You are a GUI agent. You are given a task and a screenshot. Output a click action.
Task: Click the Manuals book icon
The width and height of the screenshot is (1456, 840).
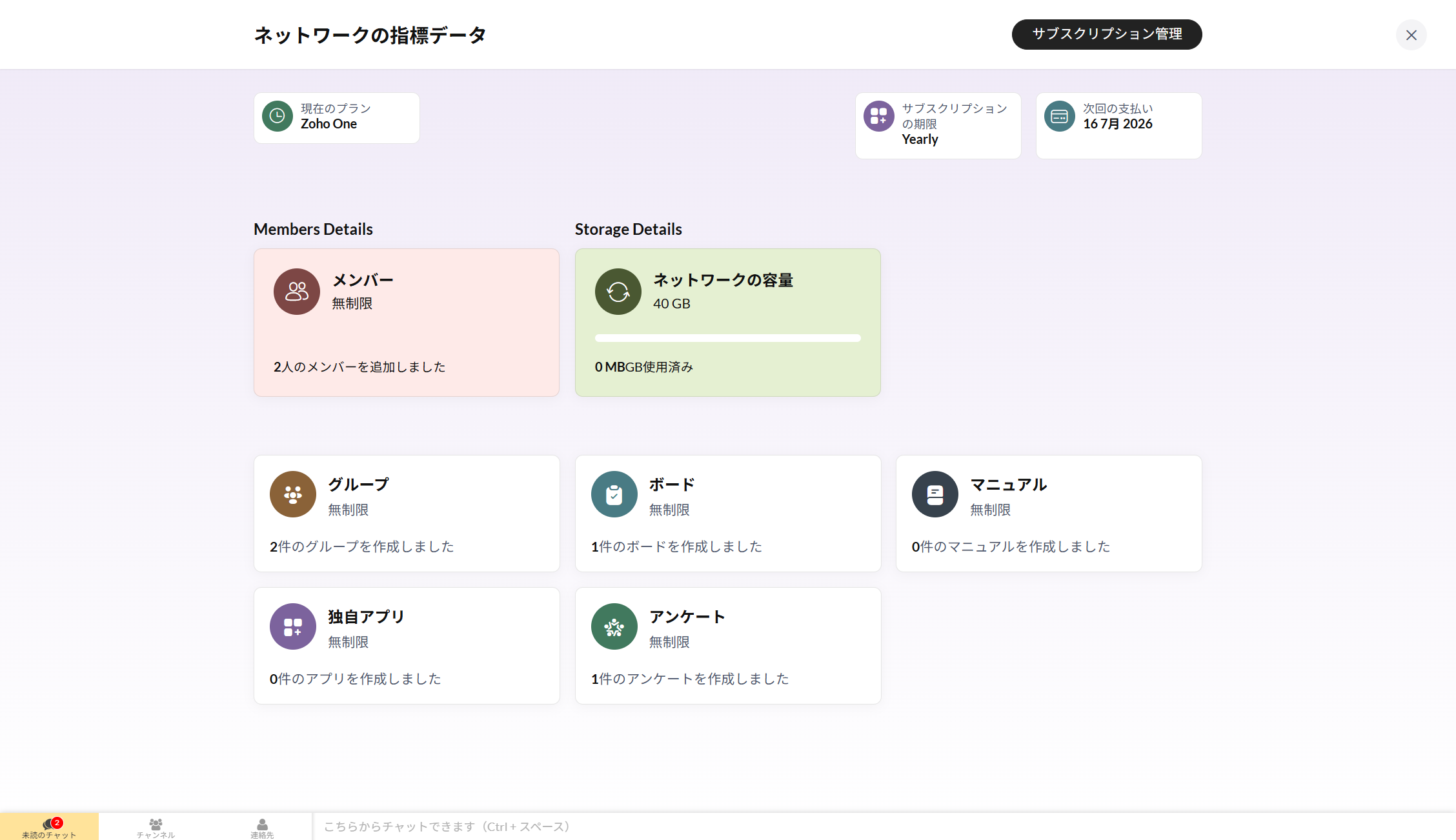[935, 494]
